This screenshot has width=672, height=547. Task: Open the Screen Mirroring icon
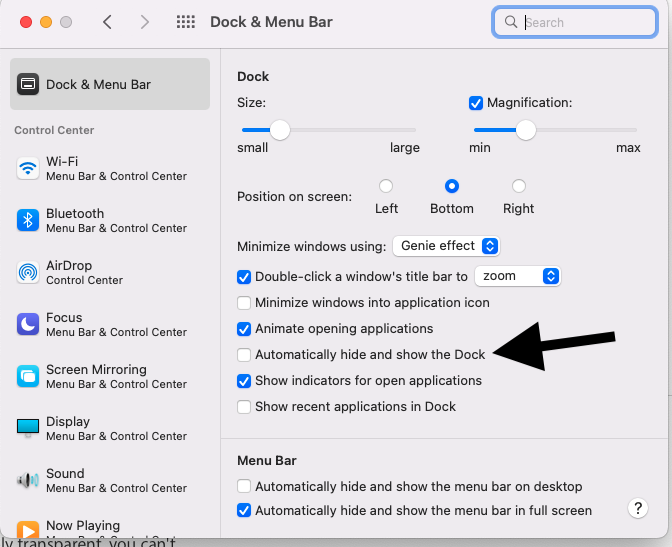click(x=28, y=376)
